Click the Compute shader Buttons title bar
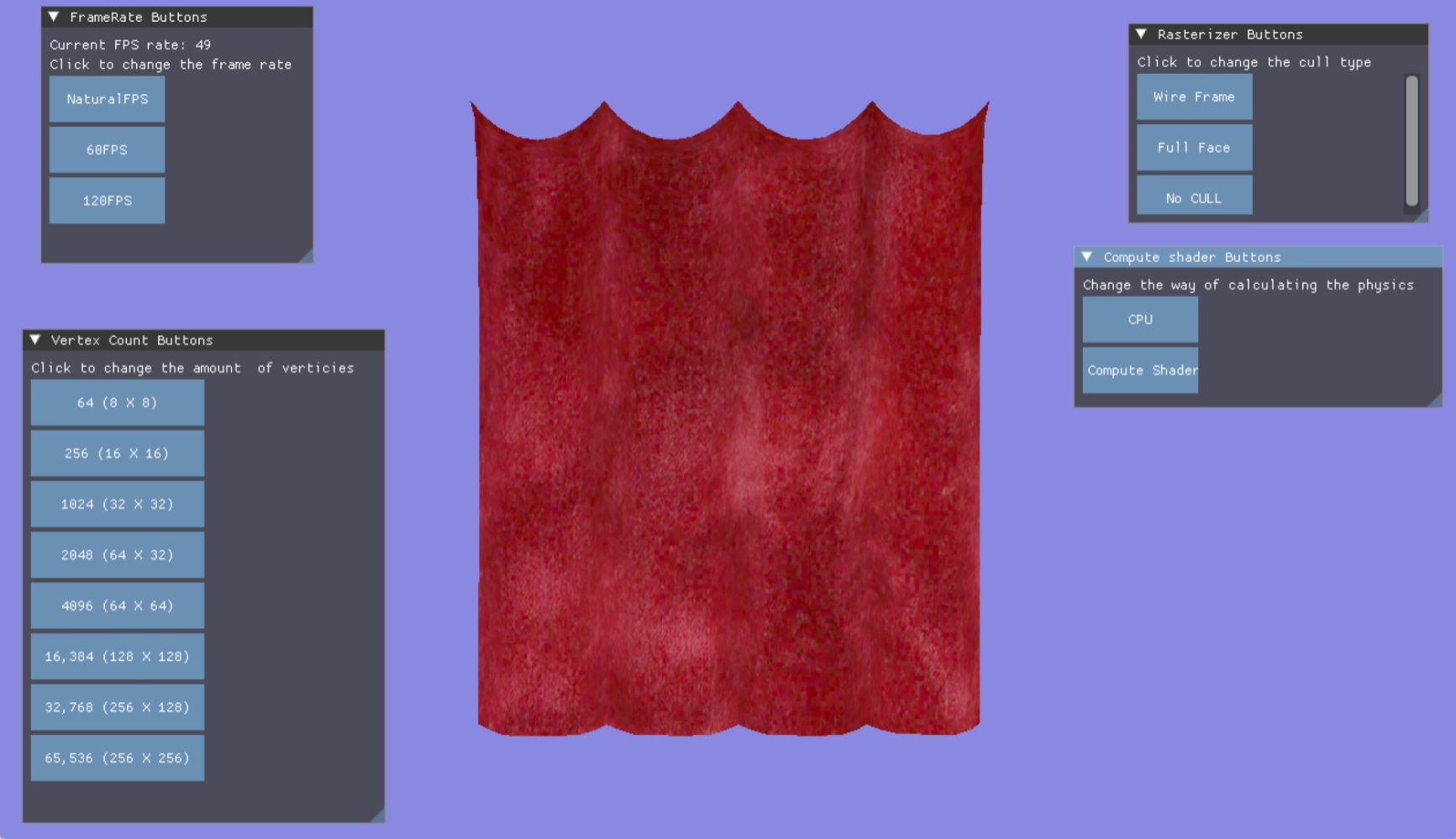 [1259, 257]
